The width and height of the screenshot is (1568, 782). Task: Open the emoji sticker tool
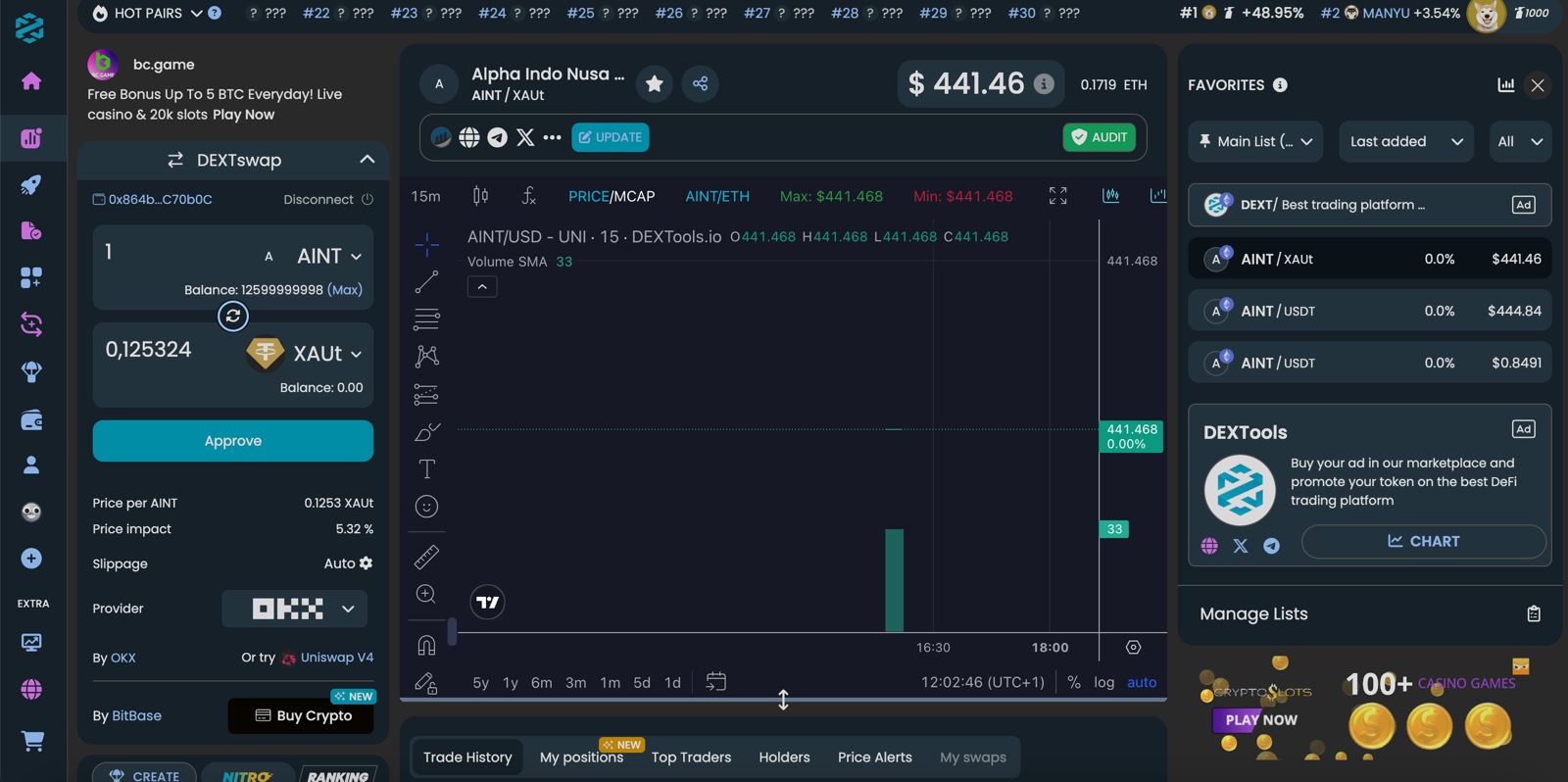[x=426, y=507]
